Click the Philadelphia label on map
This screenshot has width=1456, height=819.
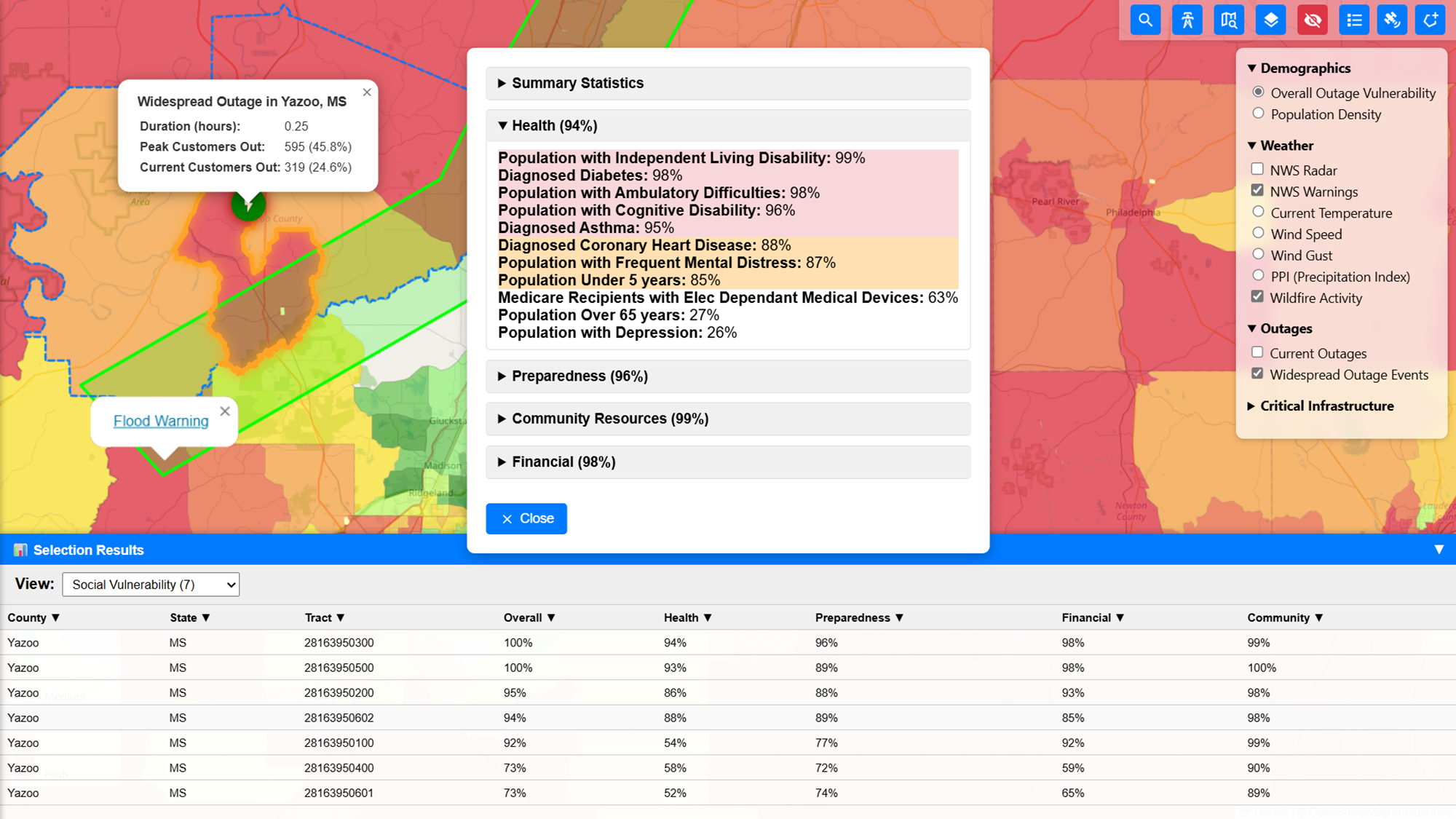coord(1133,213)
